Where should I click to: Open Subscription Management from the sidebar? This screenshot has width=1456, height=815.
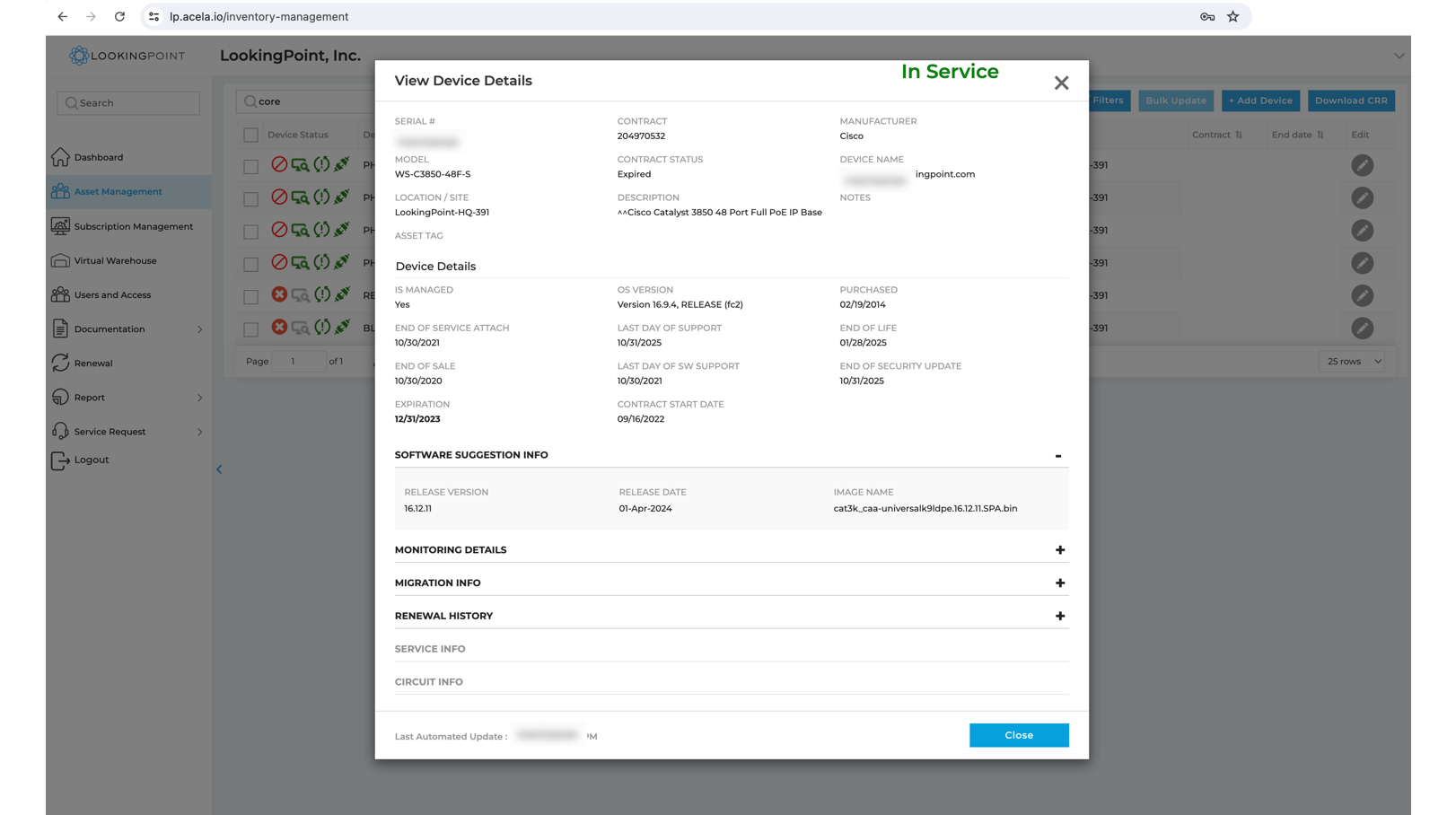pos(133,226)
